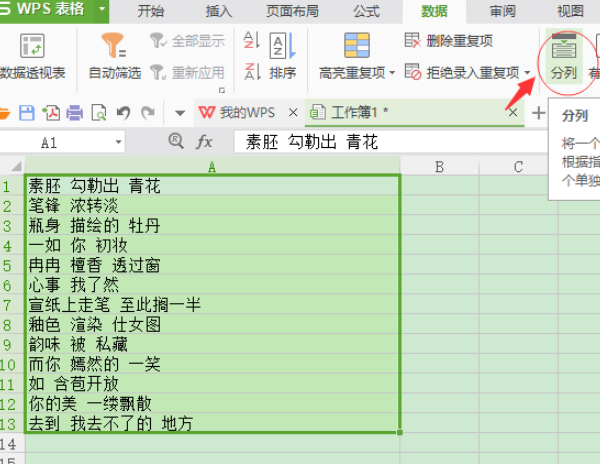Select the 数据 ribbon tab

(x=434, y=11)
